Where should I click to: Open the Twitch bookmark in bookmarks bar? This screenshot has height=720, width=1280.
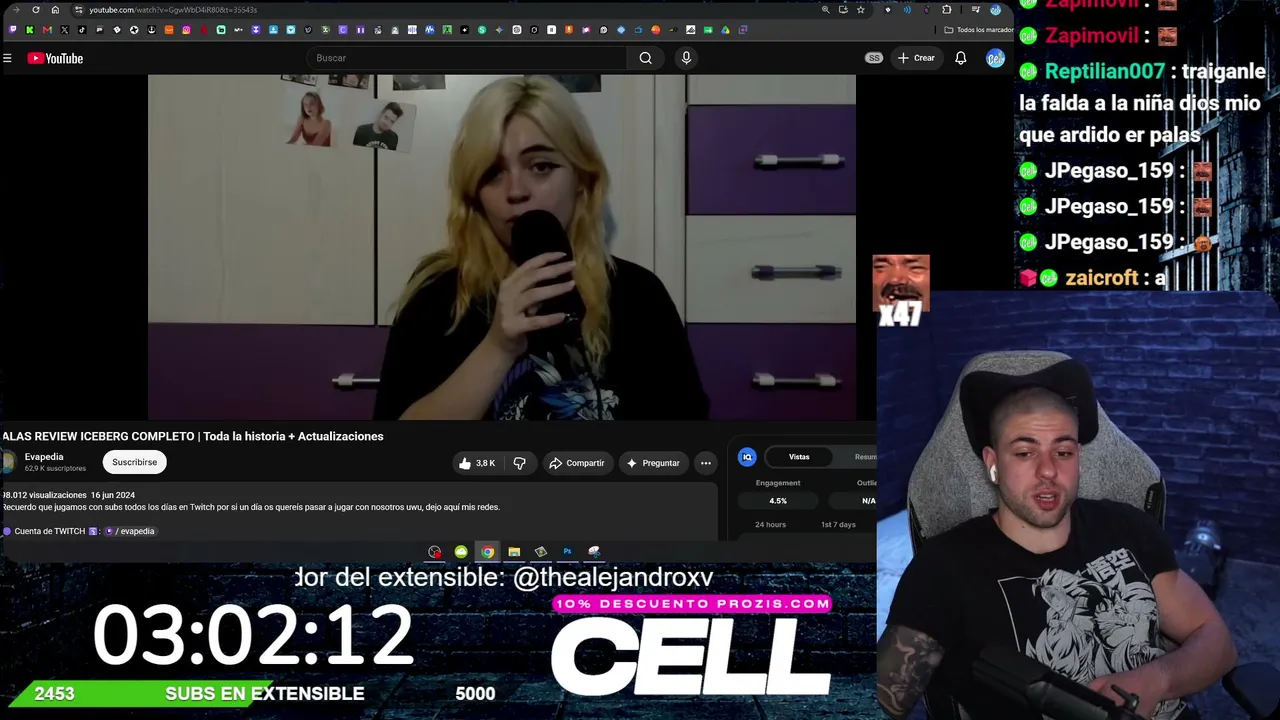pyautogui.click(x=12, y=30)
